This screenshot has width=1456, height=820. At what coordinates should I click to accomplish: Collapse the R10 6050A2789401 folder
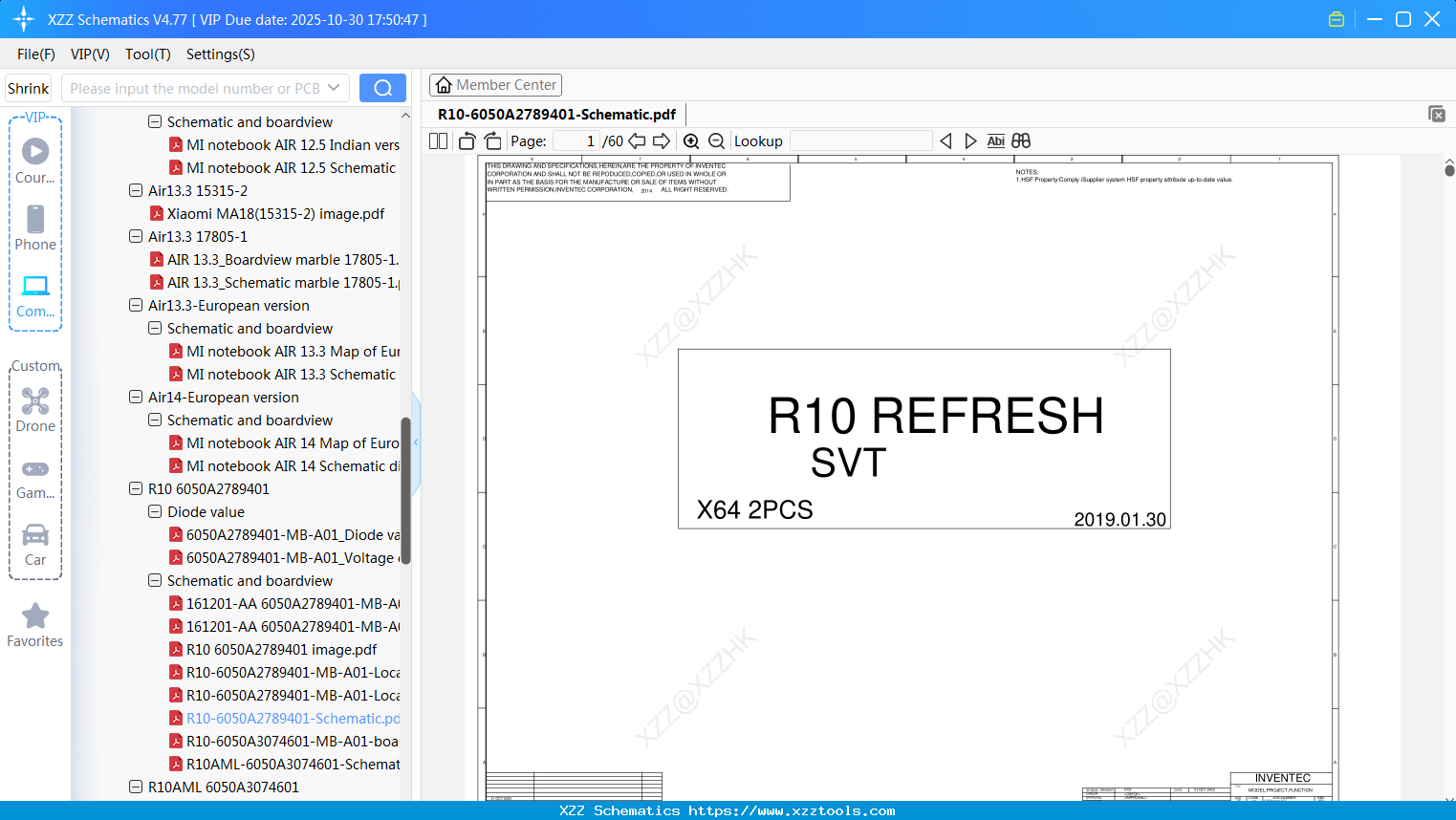[136, 488]
